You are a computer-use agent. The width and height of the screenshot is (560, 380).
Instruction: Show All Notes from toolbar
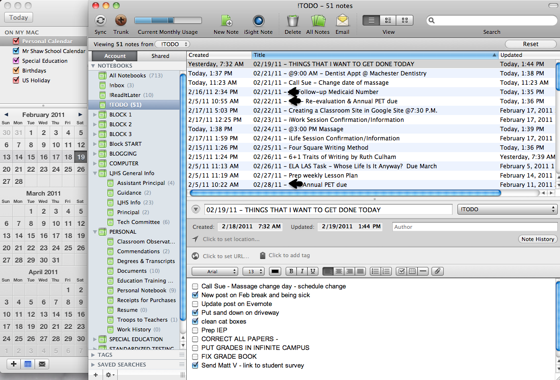(x=318, y=21)
